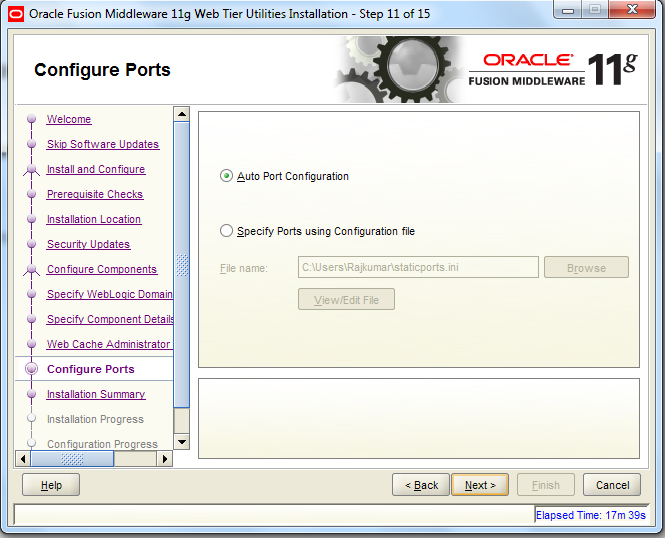Open Configure Components step
665x538 pixels.
tap(102, 269)
